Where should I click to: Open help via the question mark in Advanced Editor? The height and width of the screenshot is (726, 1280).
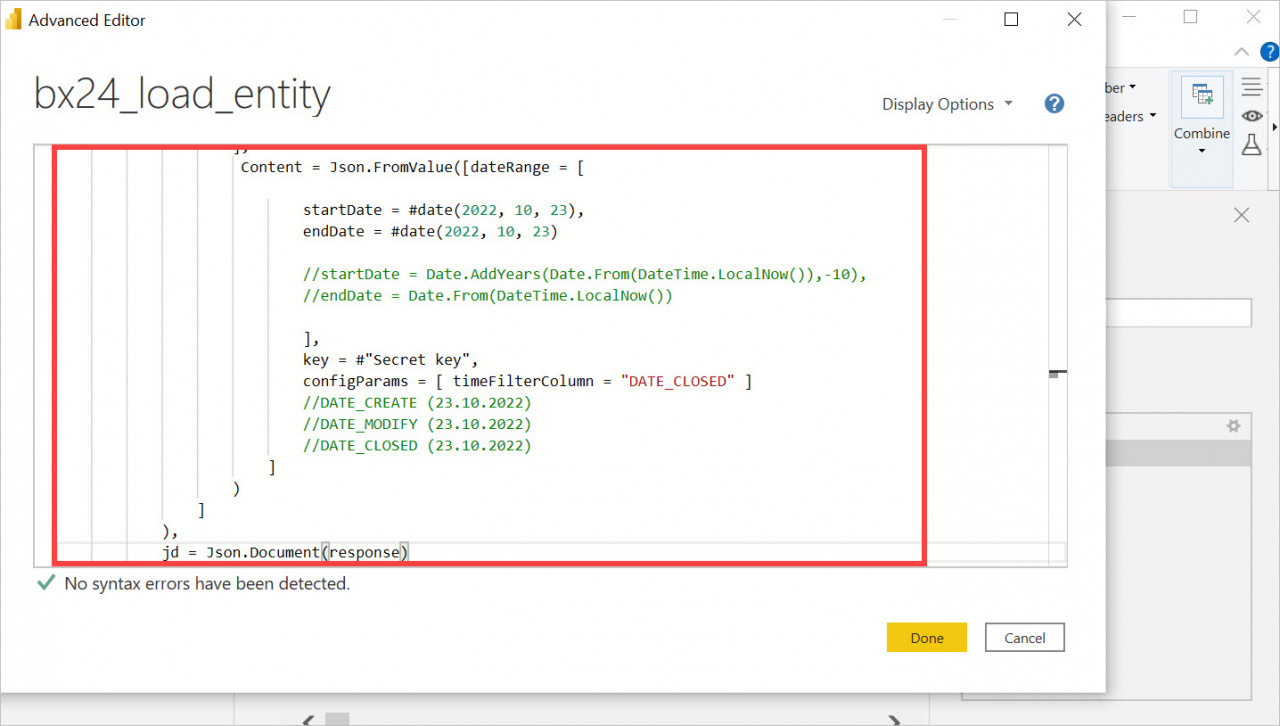click(1054, 103)
